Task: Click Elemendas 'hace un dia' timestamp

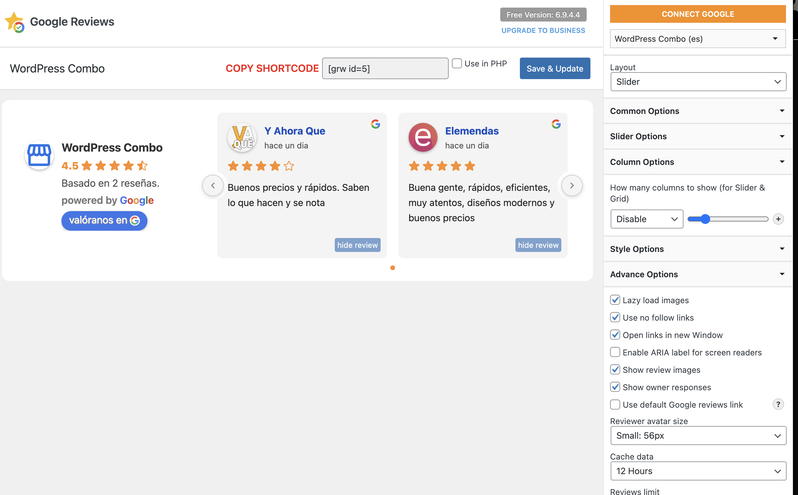Action: click(x=467, y=145)
